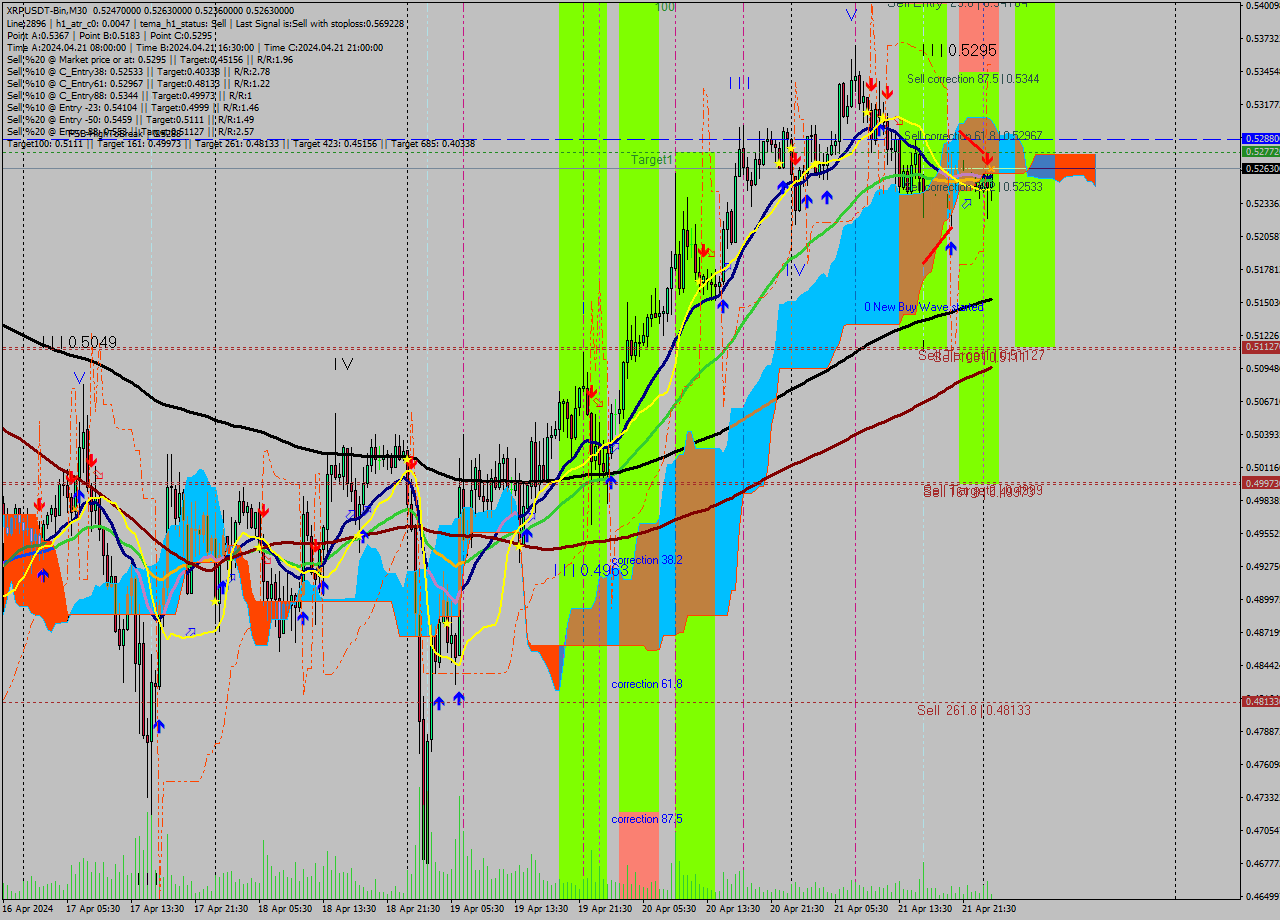The width and height of the screenshot is (1280, 920).
Task: Click the red 0.48133 price tag
Action: pos(1260,701)
